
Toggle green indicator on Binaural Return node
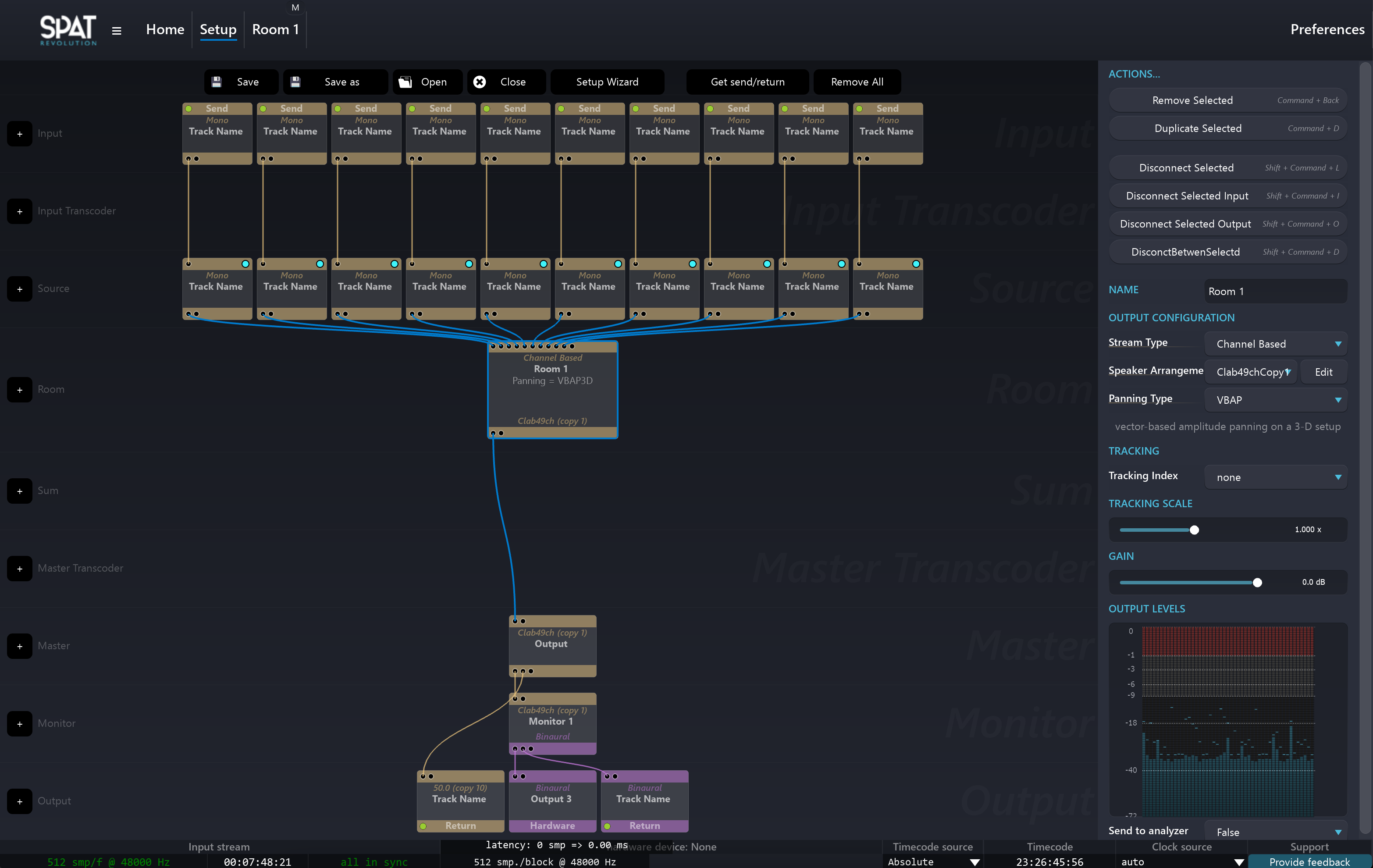pyautogui.click(x=608, y=826)
